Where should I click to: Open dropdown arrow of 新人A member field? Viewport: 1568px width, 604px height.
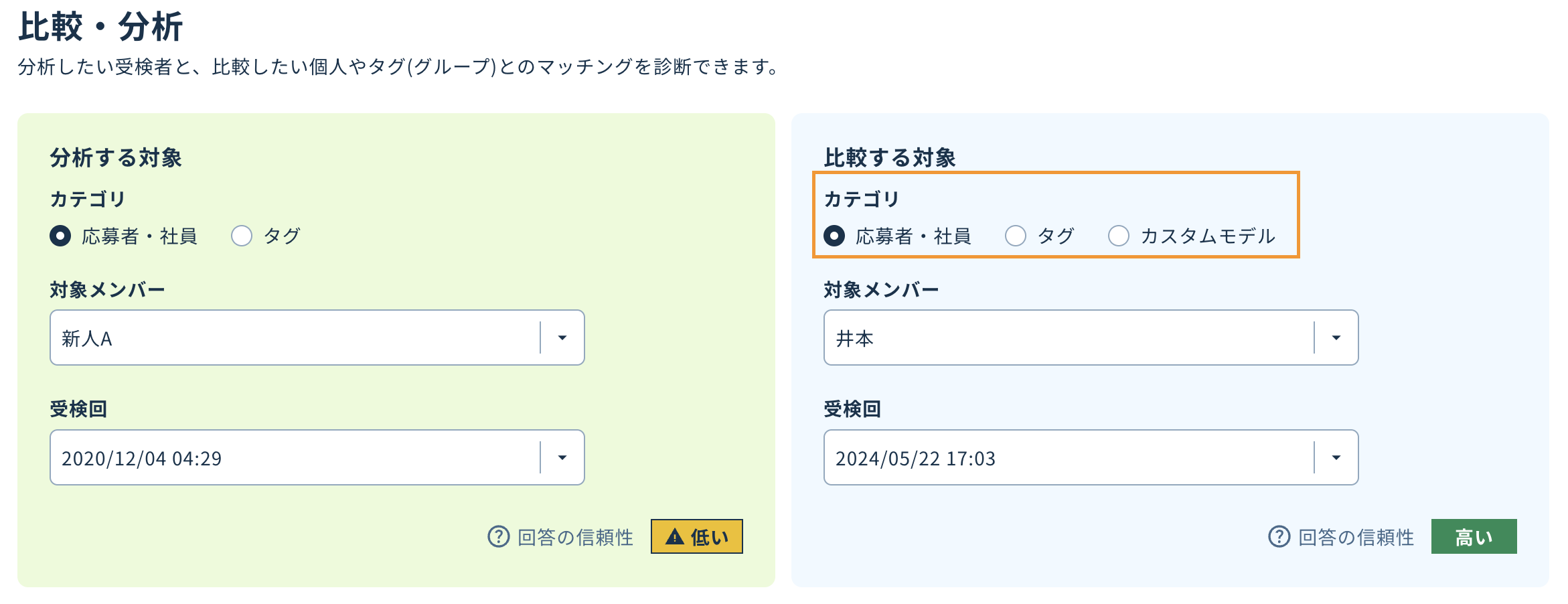click(562, 337)
